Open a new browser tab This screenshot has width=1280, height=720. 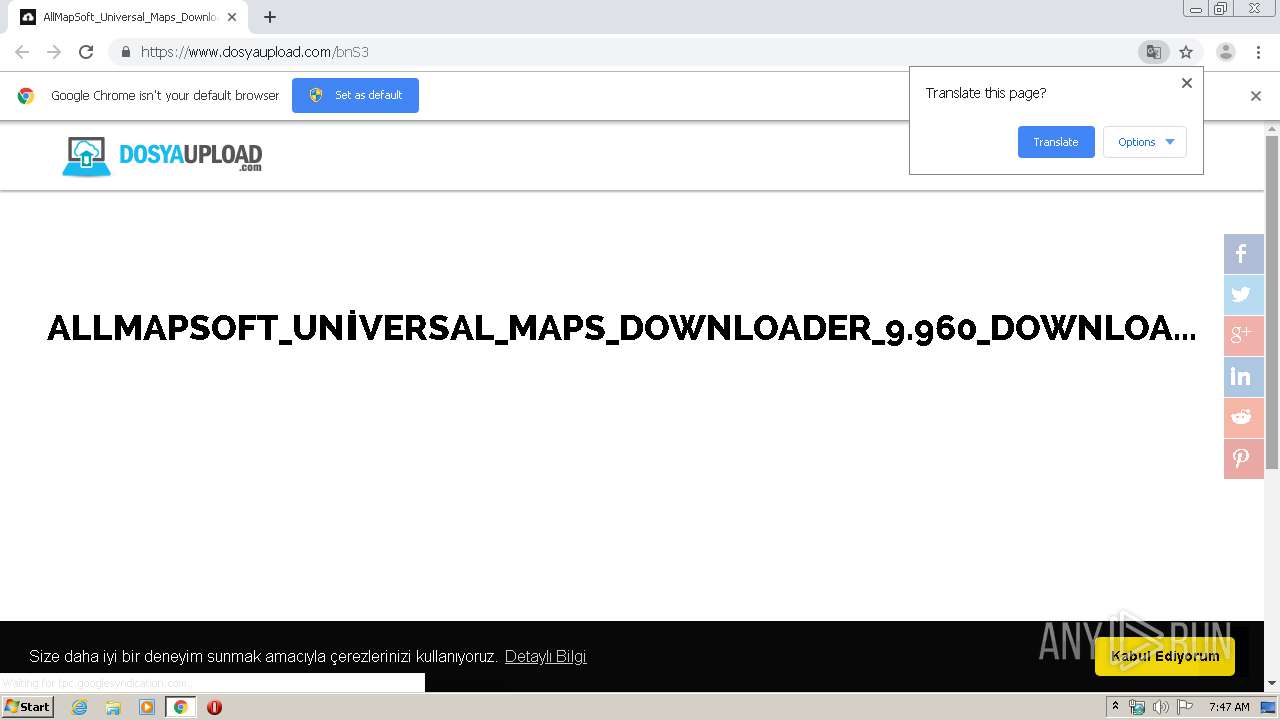click(x=270, y=17)
